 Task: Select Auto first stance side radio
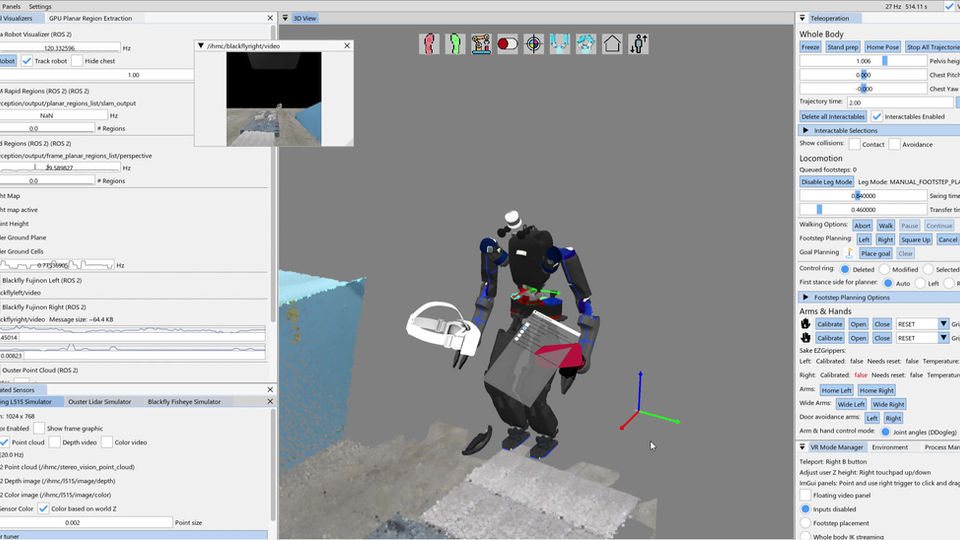pos(888,283)
